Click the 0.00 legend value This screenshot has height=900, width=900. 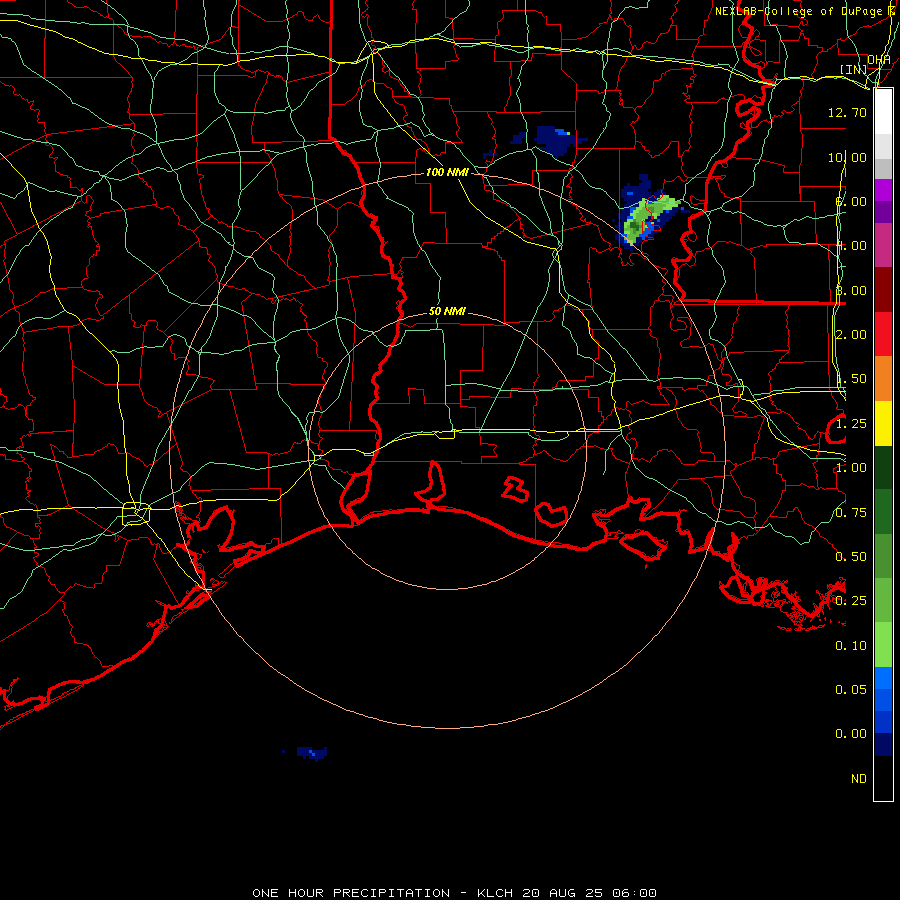coord(851,734)
